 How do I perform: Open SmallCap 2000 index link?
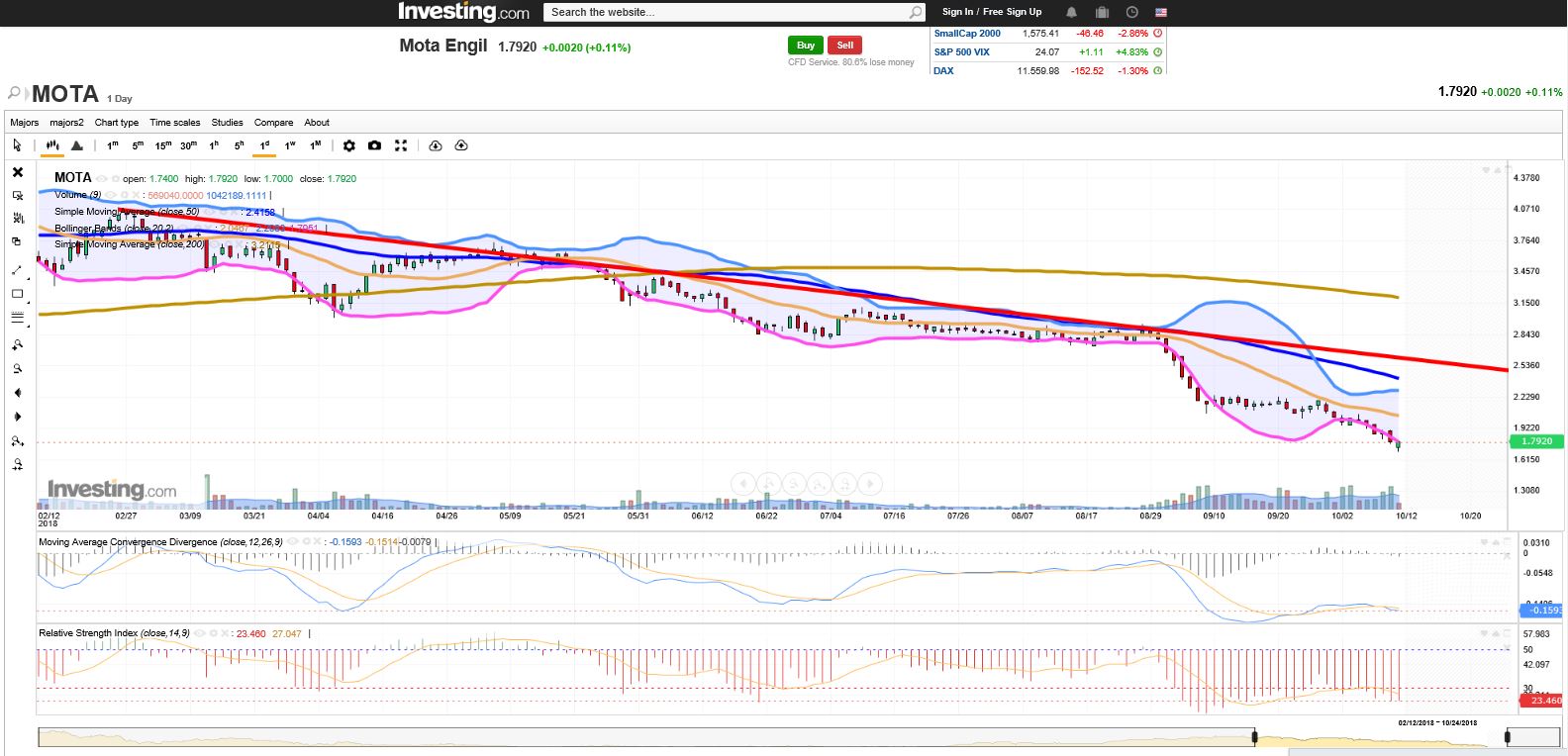(967, 34)
